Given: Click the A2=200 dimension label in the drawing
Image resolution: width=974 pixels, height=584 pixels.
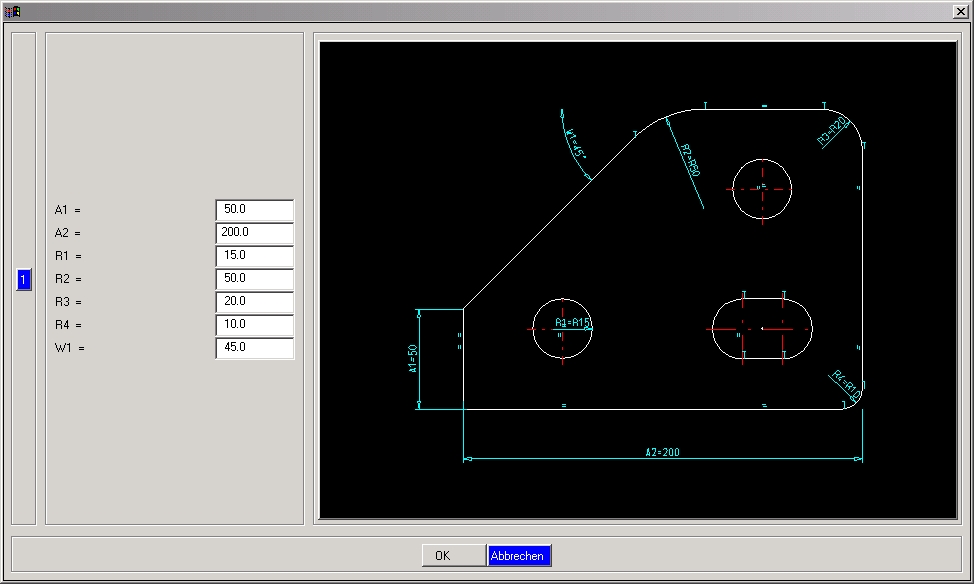Looking at the screenshot, I should (662, 452).
